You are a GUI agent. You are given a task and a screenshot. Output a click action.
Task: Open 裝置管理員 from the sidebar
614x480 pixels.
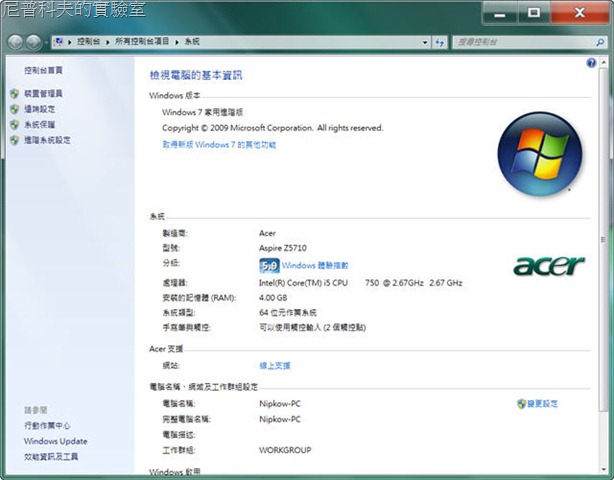(x=43, y=94)
